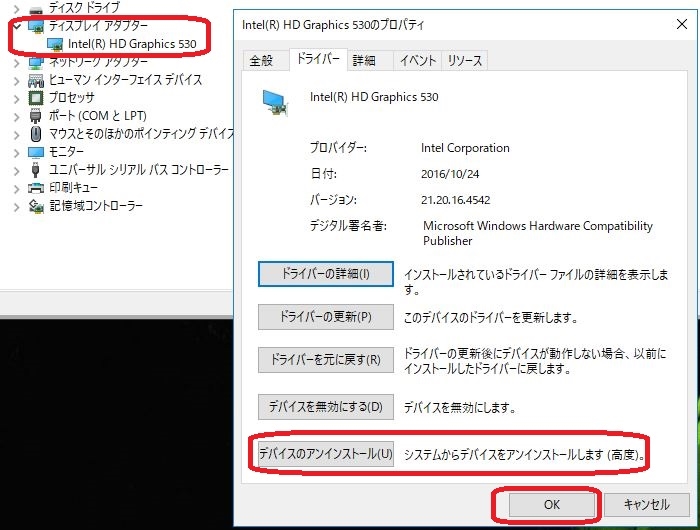Click the ドライバーの詳細(I) button

coord(326,274)
